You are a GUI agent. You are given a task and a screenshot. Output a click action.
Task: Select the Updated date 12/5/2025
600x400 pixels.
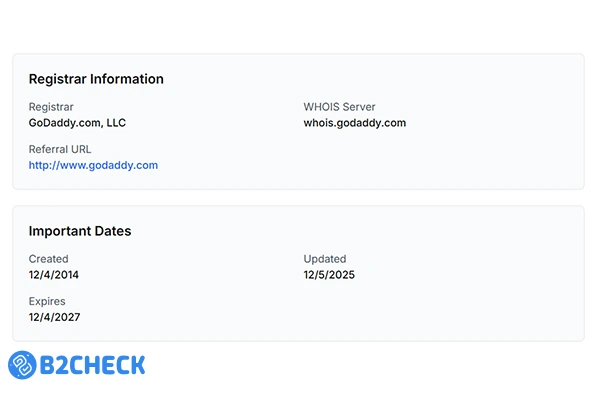pyautogui.click(x=329, y=275)
